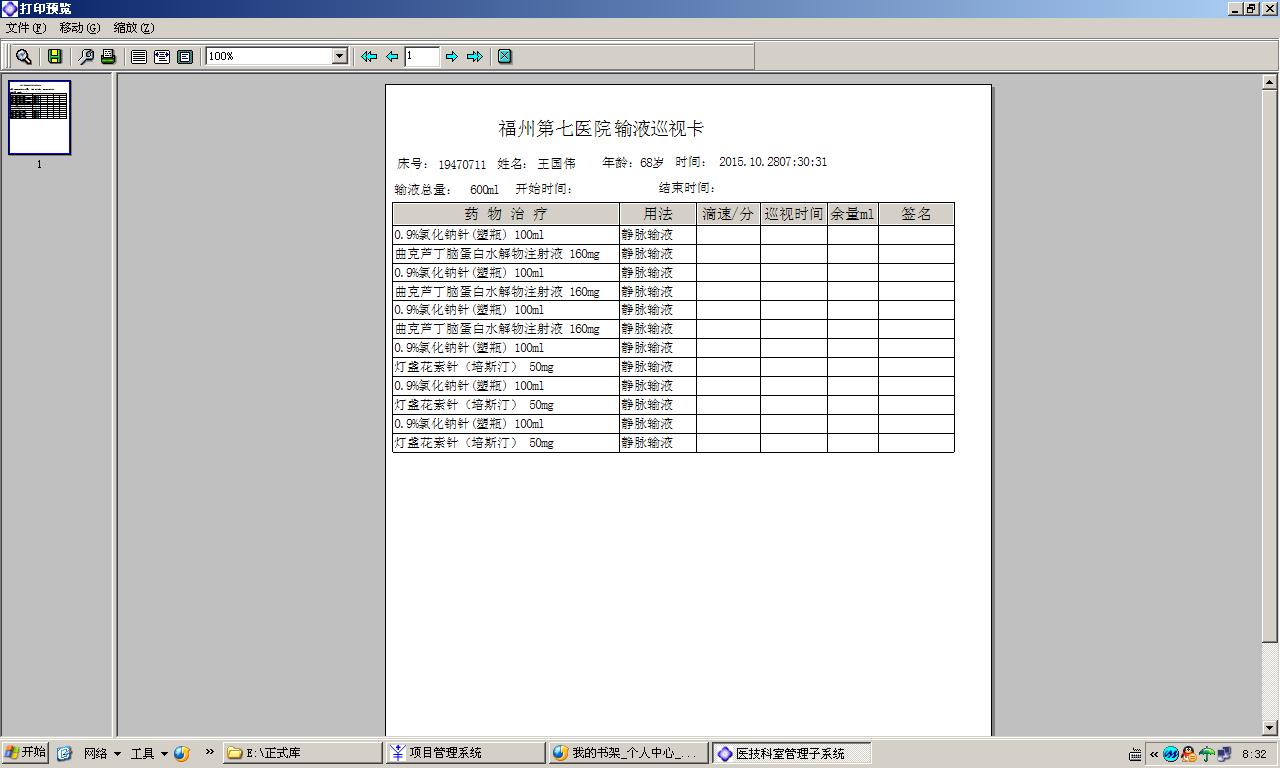Click the timestamp 2015.10.2807:30:31

[x=773, y=162]
